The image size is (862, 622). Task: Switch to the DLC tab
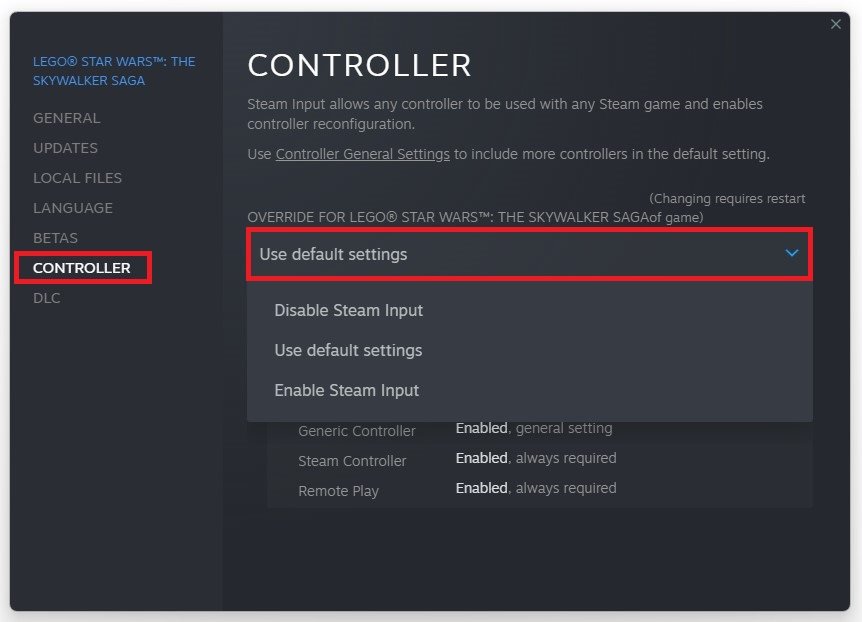47,298
